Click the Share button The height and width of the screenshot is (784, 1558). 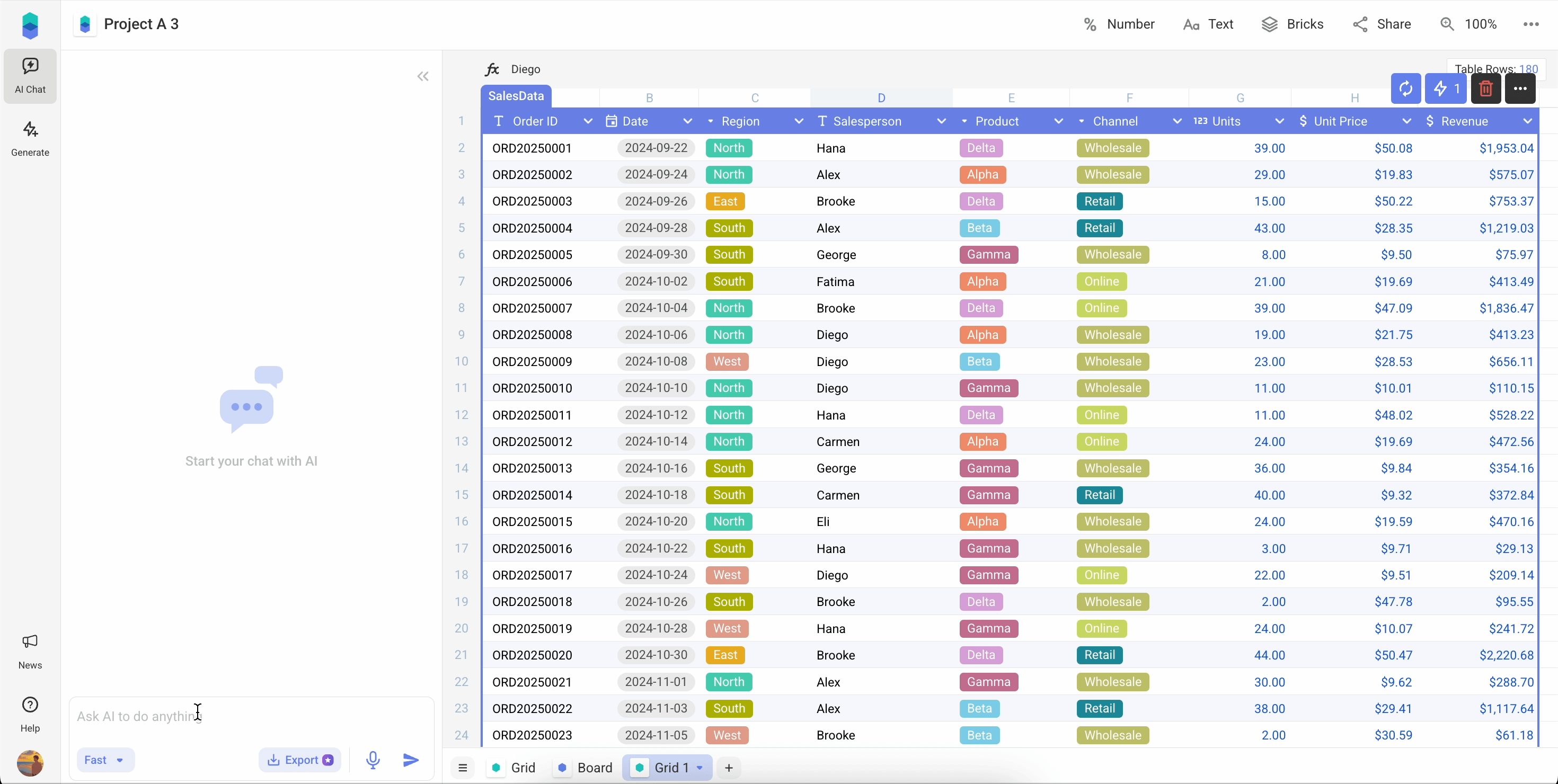tap(1382, 24)
